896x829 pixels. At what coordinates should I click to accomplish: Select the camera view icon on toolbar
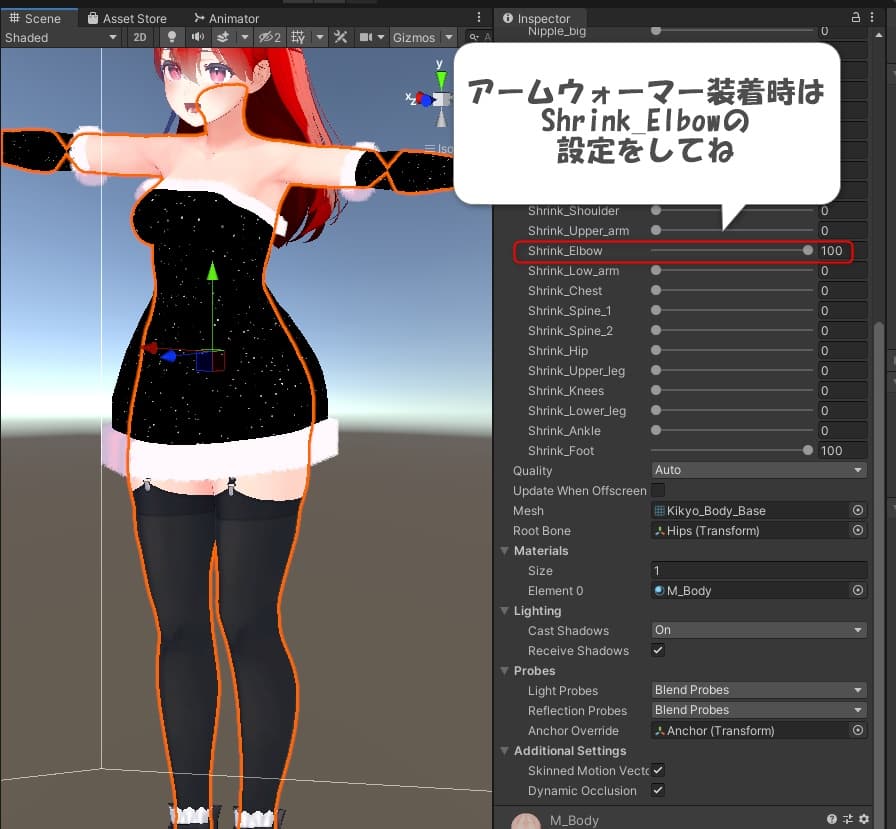(x=366, y=37)
